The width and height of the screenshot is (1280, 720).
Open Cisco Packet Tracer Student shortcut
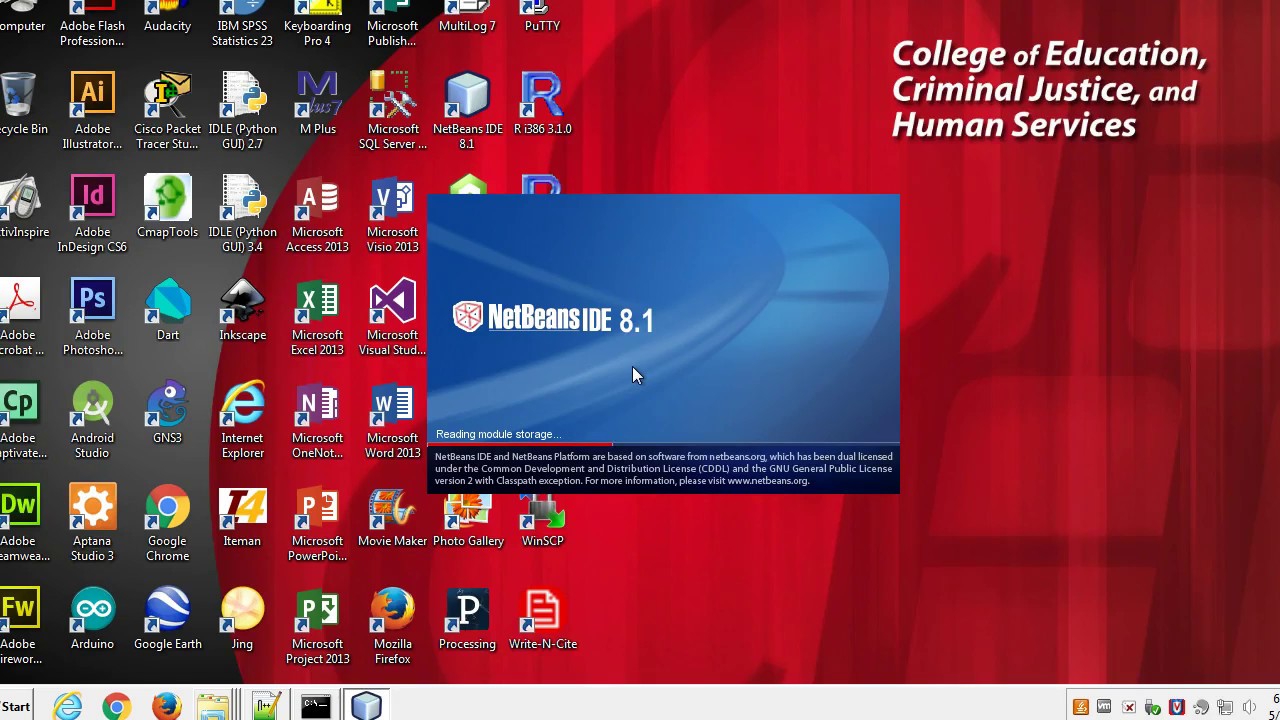[x=167, y=110]
